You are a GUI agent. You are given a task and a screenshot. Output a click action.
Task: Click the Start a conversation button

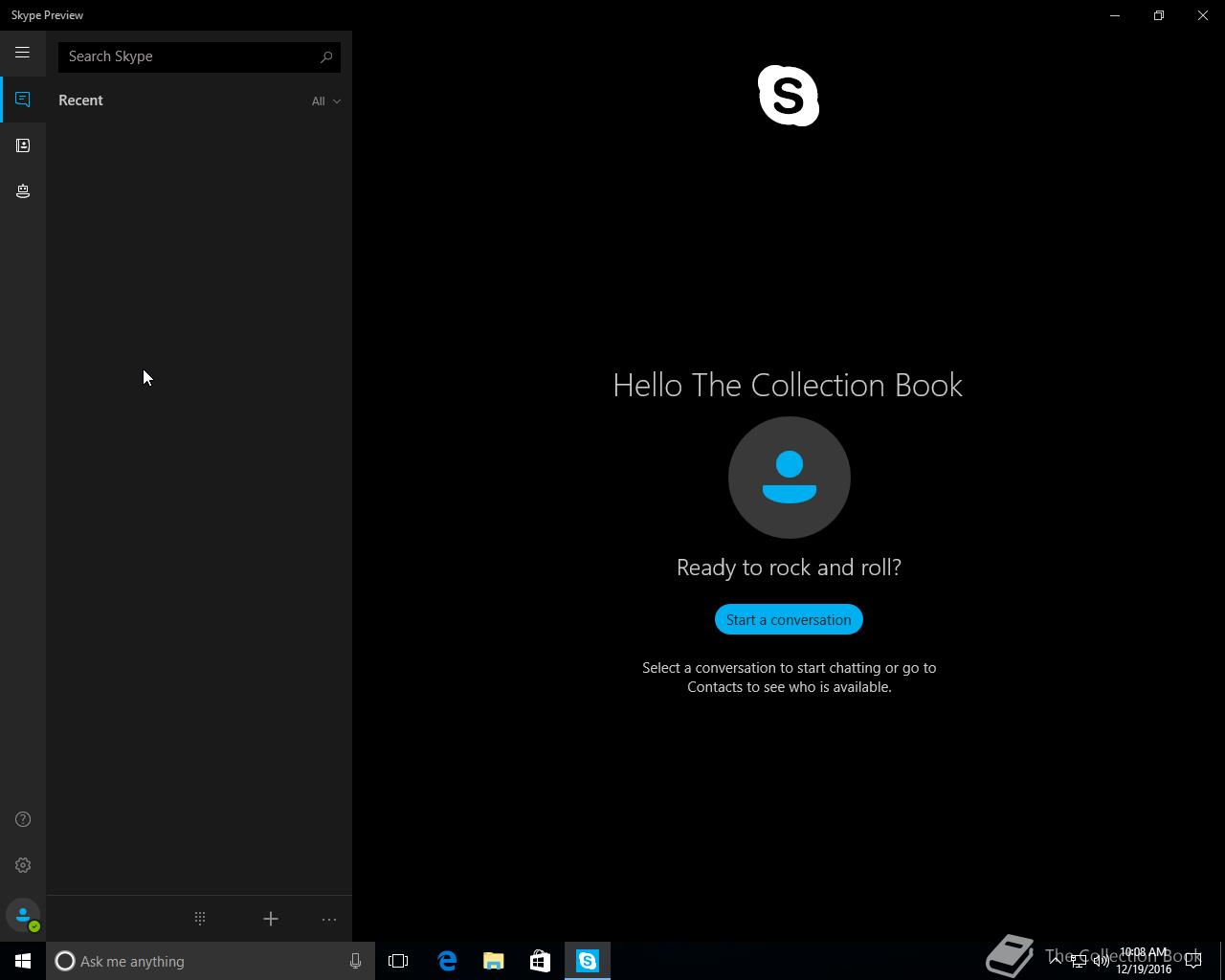click(789, 619)
